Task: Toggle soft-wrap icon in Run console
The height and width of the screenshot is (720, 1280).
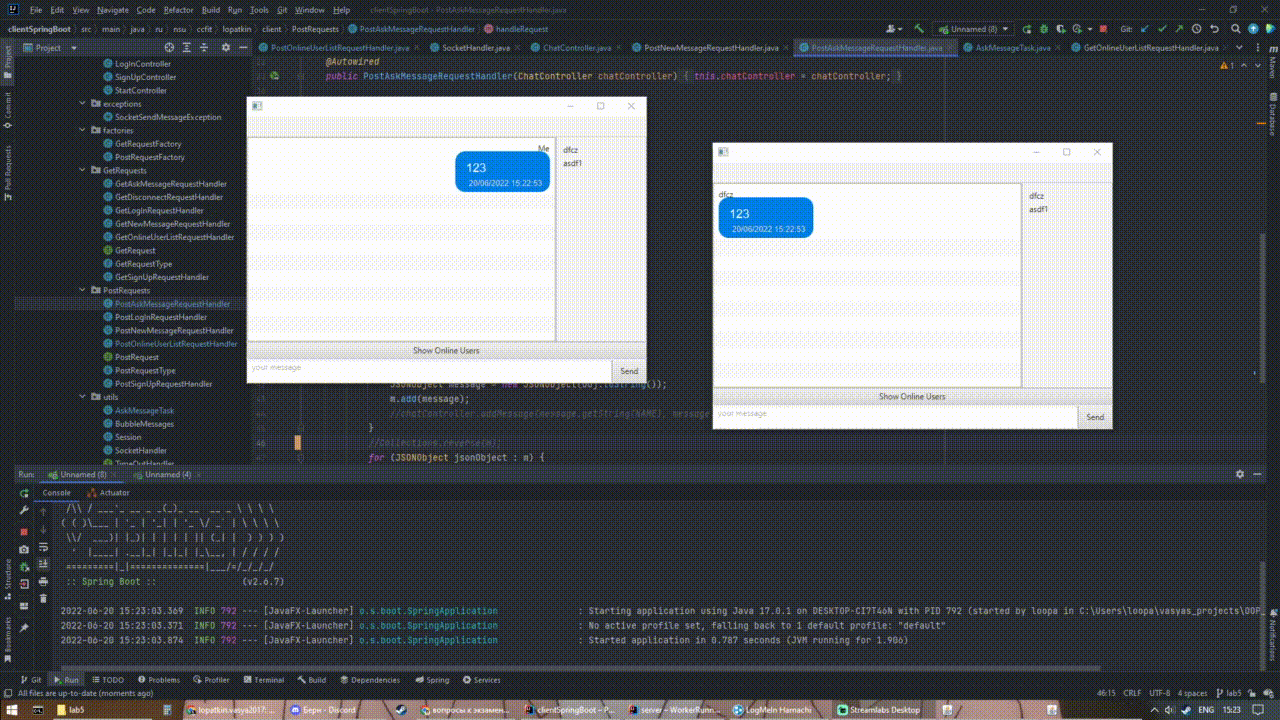Action: pyautogui.click(x=43, y=547)
